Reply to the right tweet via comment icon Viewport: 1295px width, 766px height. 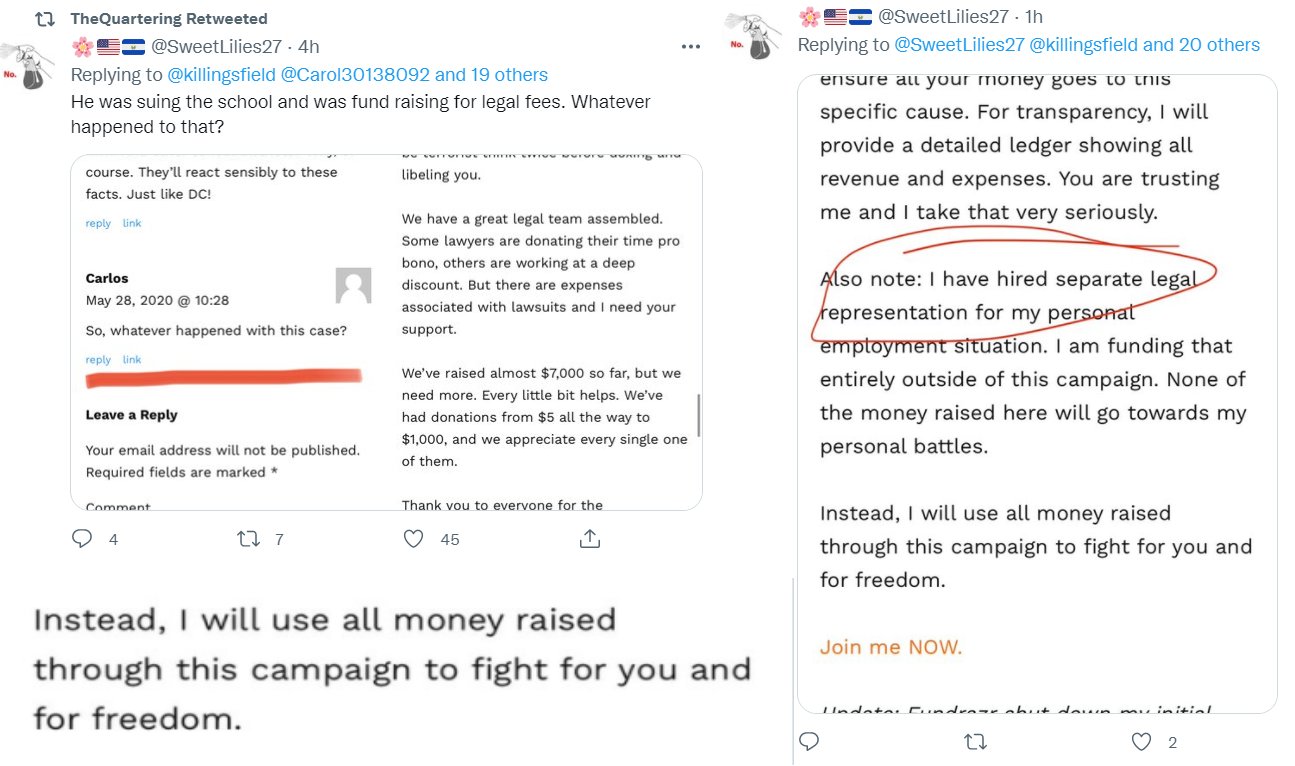810,741
